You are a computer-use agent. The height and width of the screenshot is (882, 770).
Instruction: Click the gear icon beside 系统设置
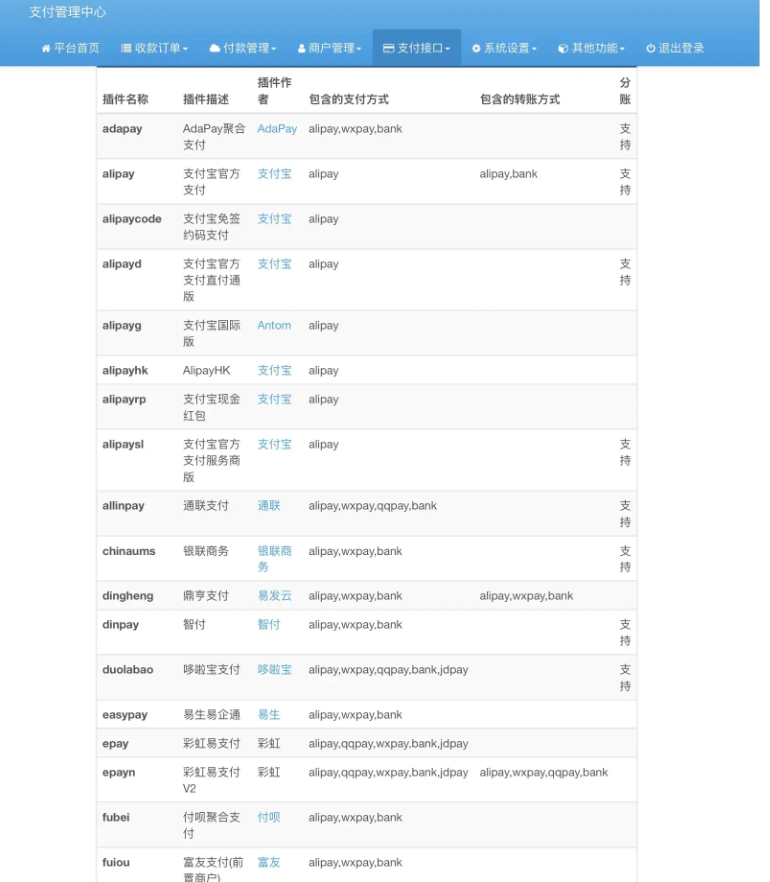[x=476, y=48]
